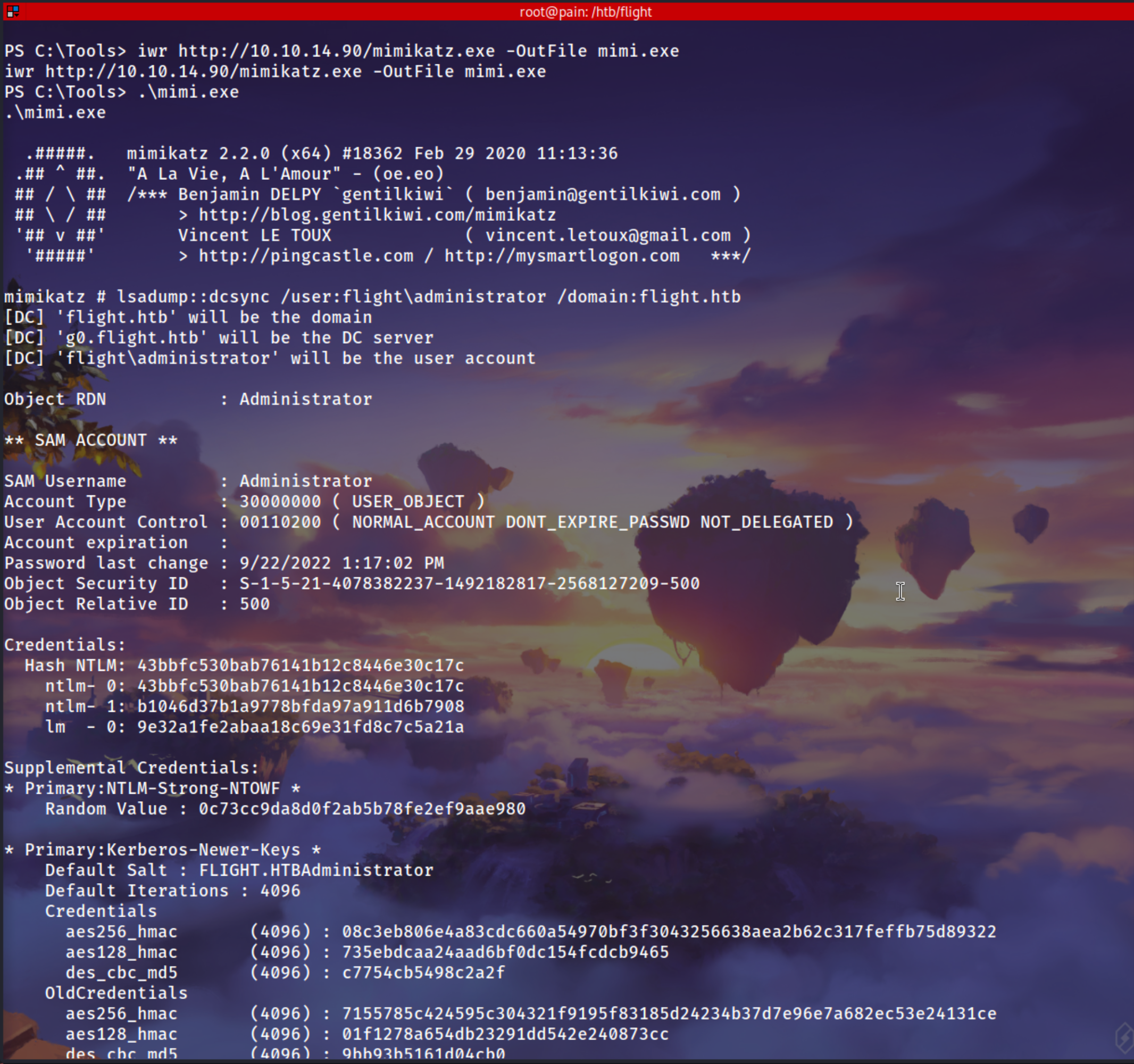Click the Object Security ID SID string

click(469, 584)
